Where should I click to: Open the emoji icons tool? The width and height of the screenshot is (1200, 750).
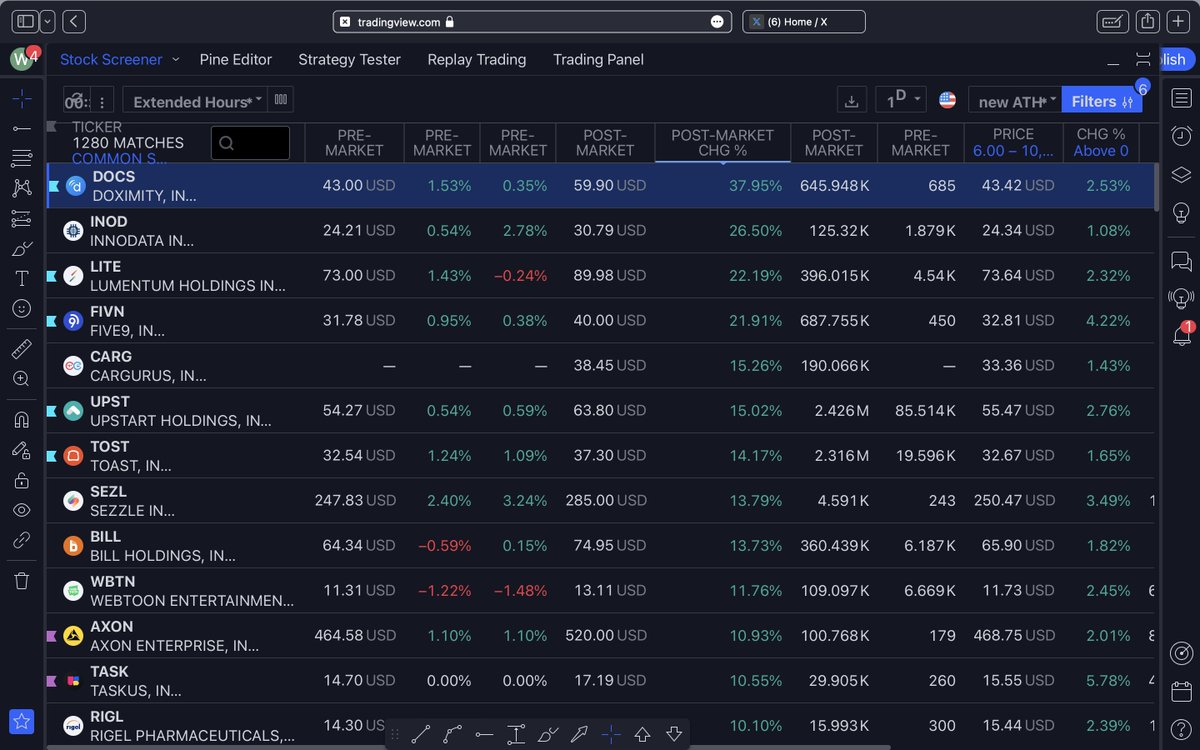coord(22,308)
